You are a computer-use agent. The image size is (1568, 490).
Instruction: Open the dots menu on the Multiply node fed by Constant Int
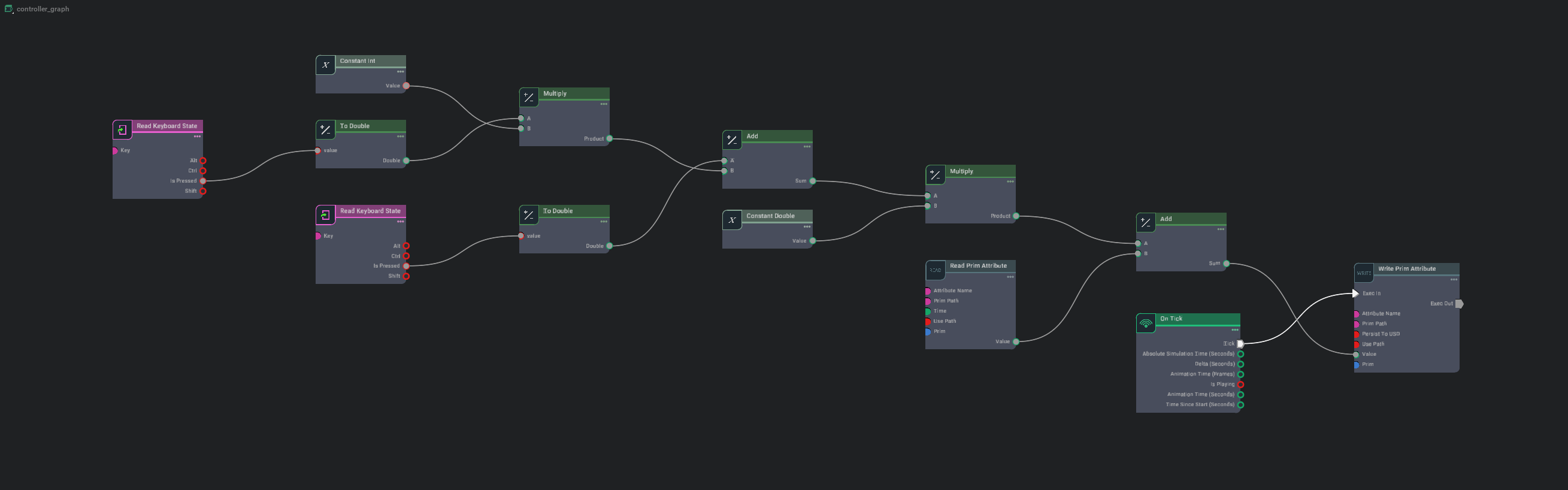click(x=604, y=104)
